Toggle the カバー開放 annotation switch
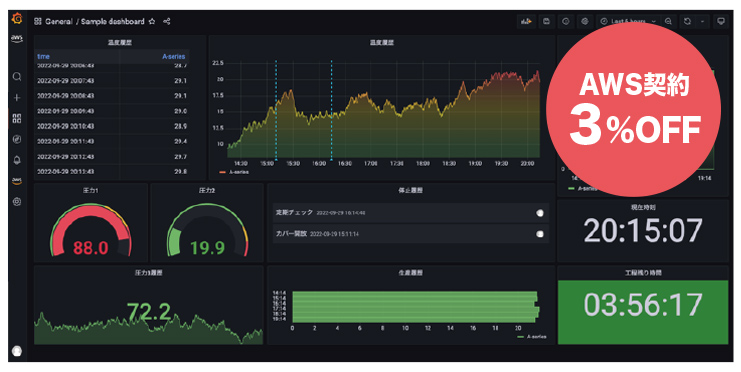The height and width of the screenshot is (372, 741). 540,234
